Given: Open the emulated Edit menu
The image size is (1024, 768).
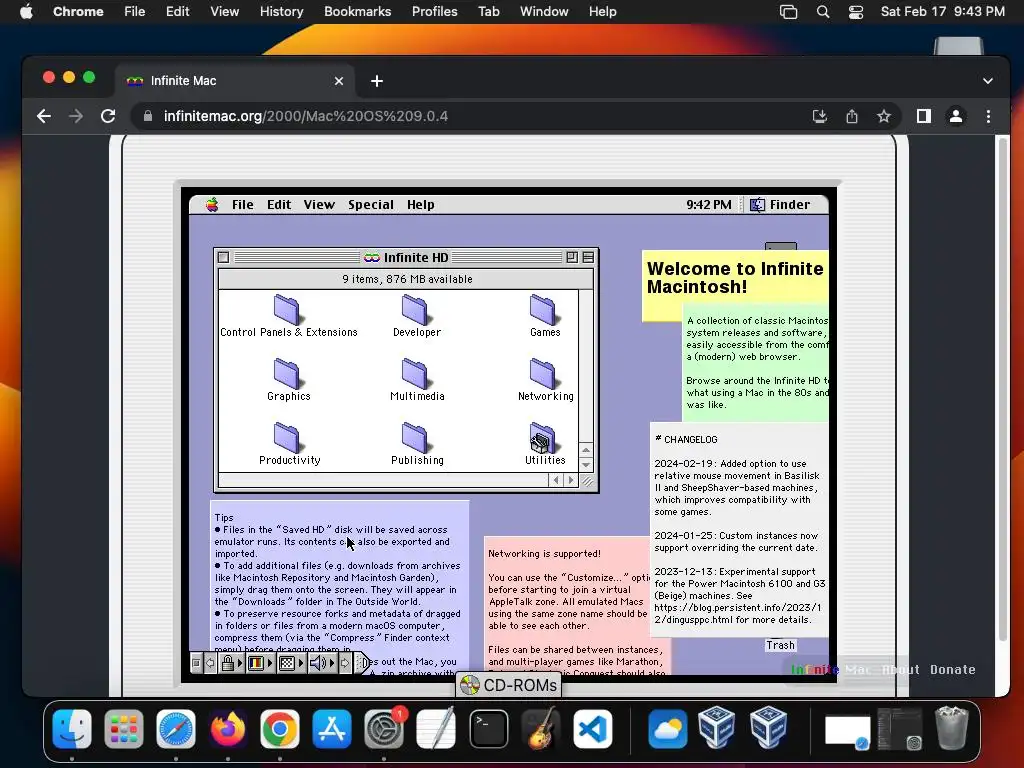Looking at the screenshot, I should point(279,204).
